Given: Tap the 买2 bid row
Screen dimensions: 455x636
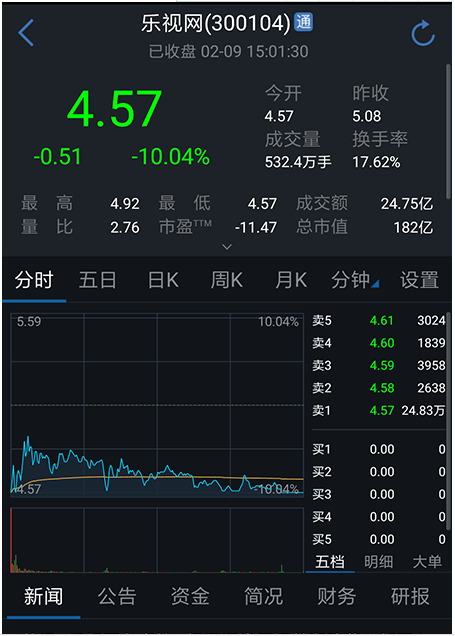Looking at the screenshot, I should [378, 472].
